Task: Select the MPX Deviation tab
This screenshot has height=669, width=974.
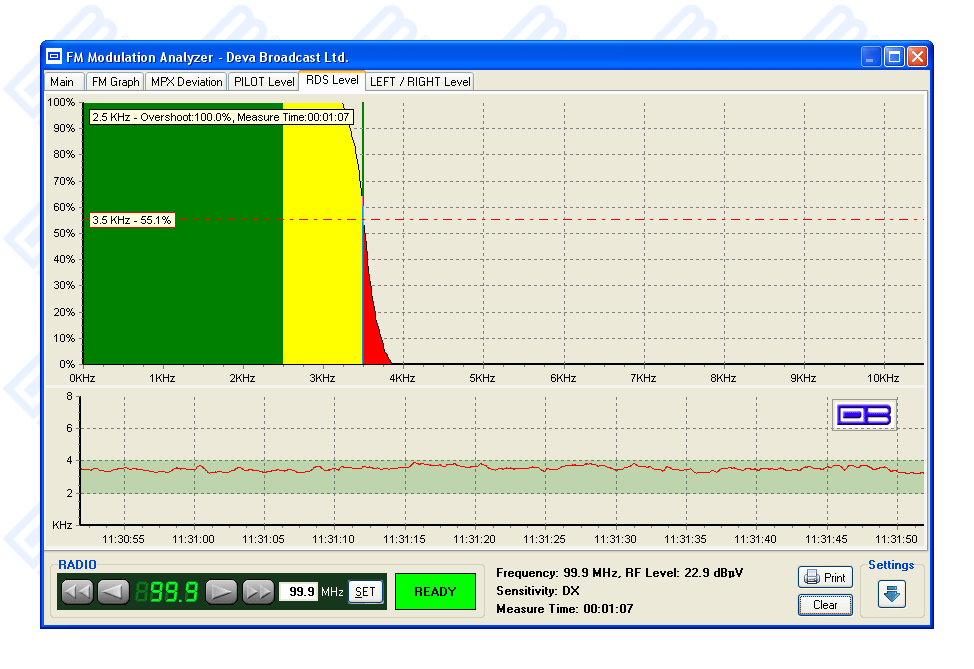Action: tap(186, 82)
